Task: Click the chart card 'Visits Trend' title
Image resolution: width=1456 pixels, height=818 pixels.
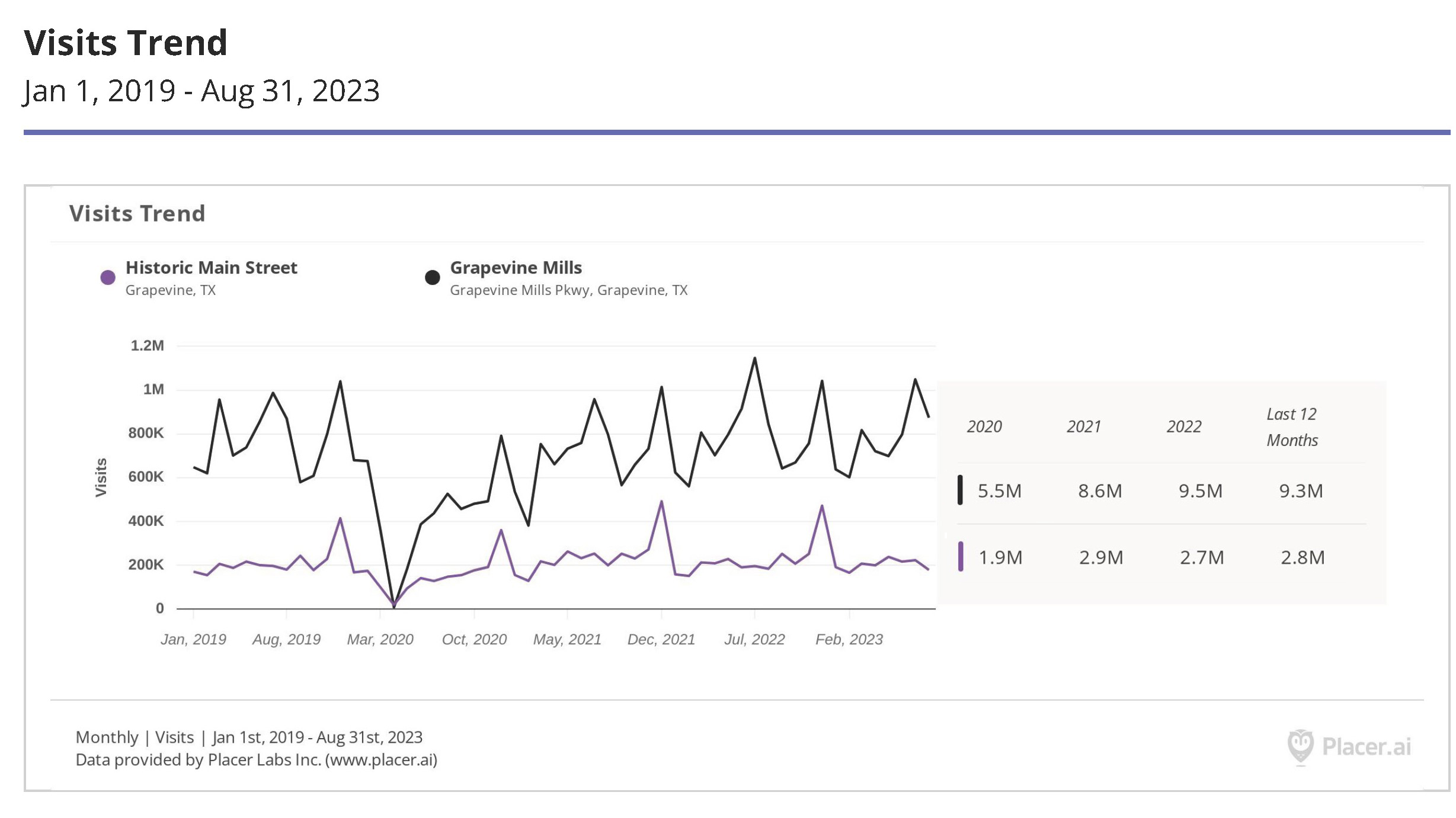Action: click(x=137, y=214)
